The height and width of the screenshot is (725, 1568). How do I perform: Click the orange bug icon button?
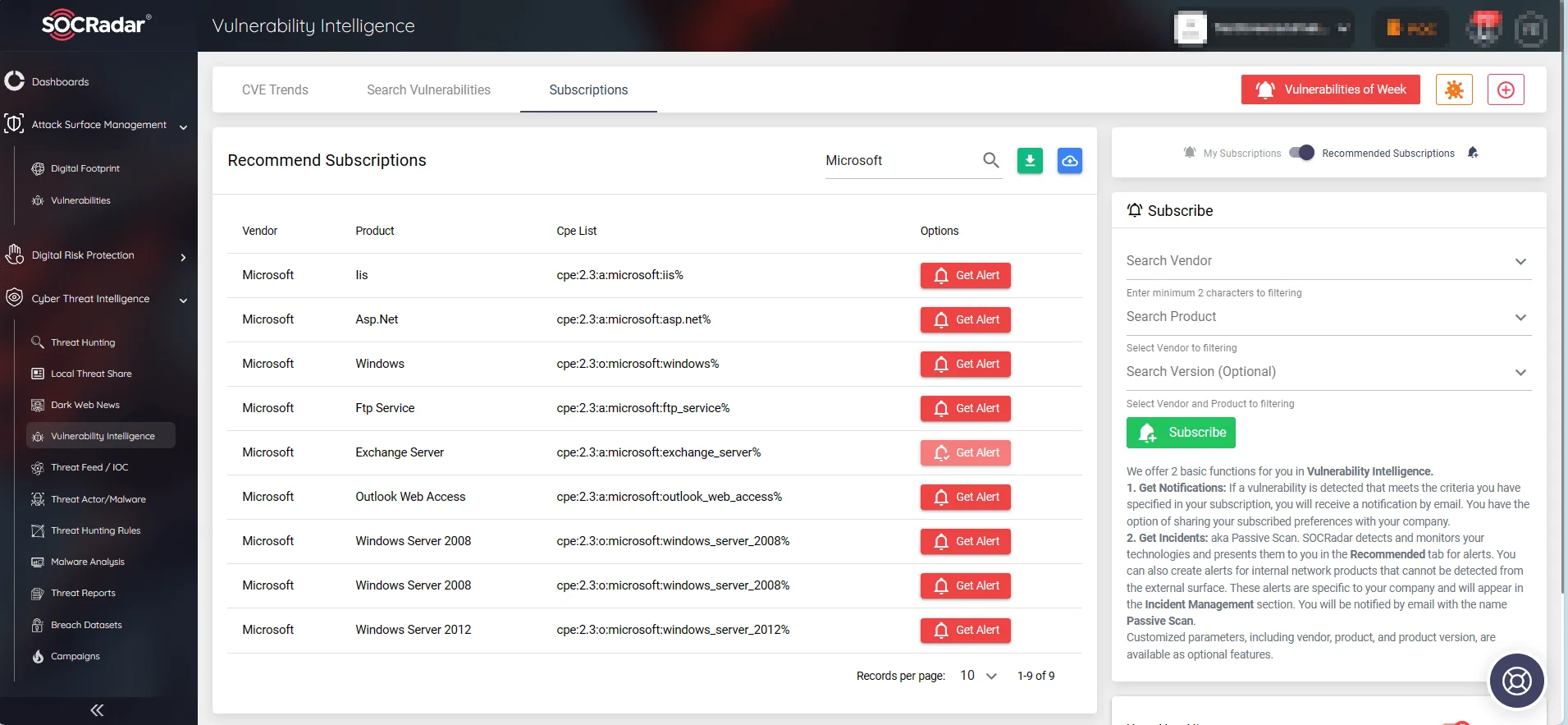coord(1454,89)
